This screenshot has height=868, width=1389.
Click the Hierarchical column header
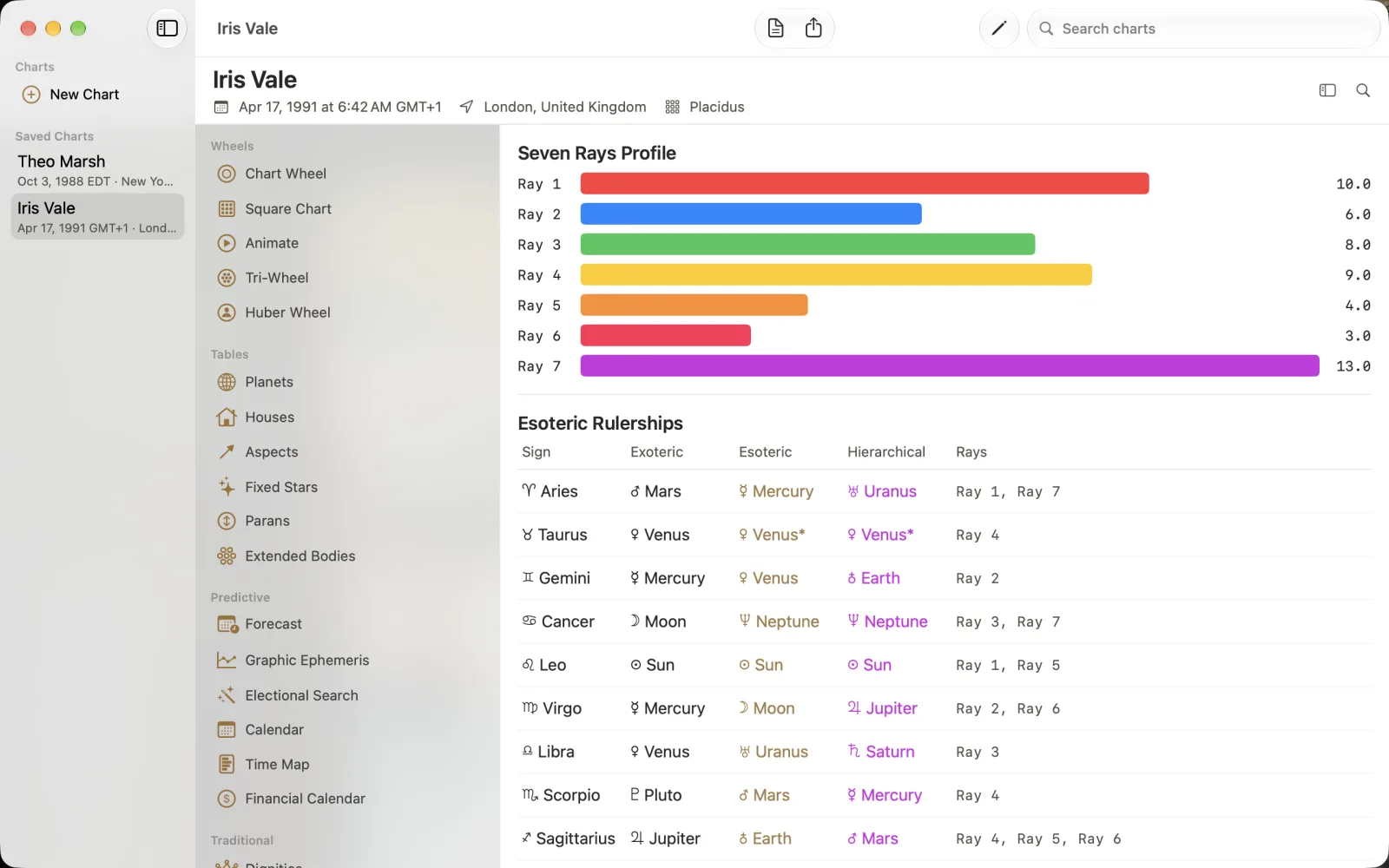pos(886,452)
